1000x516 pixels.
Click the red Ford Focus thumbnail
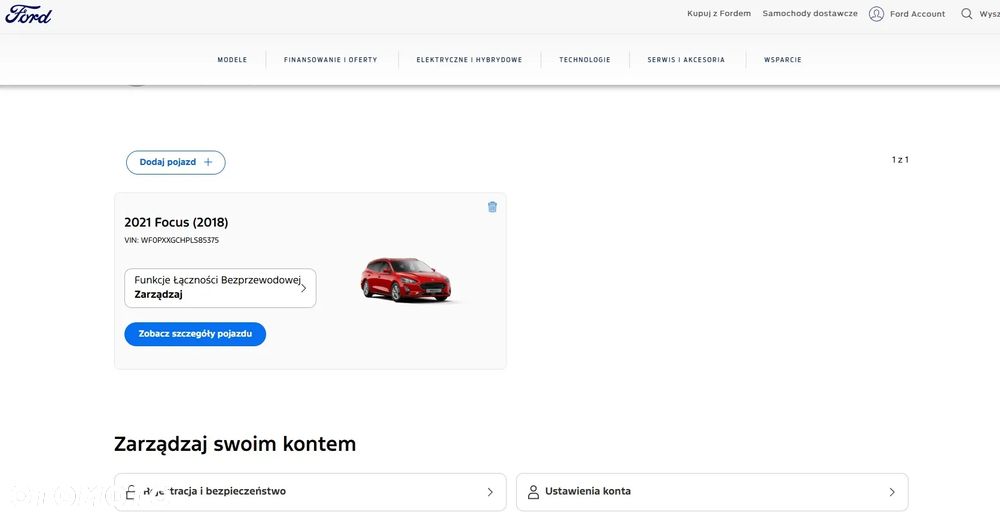pos(406,279)
